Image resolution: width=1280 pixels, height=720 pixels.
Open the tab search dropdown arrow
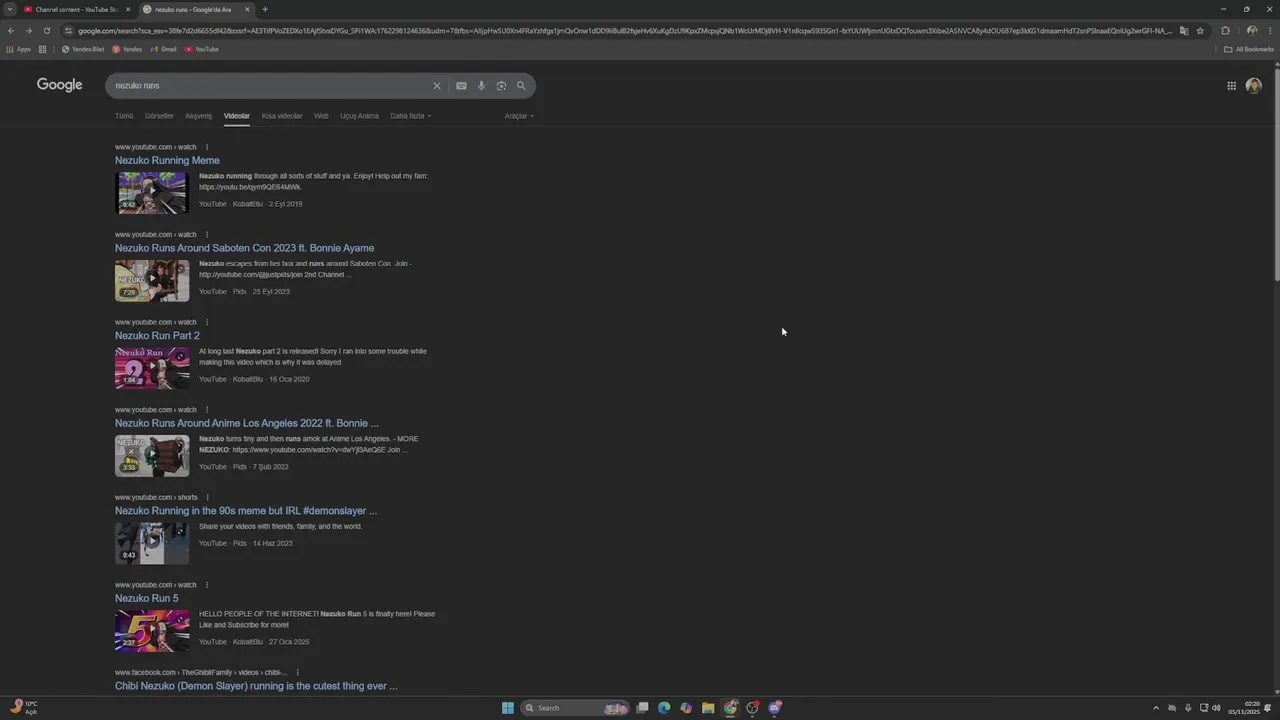pos(10,9)
